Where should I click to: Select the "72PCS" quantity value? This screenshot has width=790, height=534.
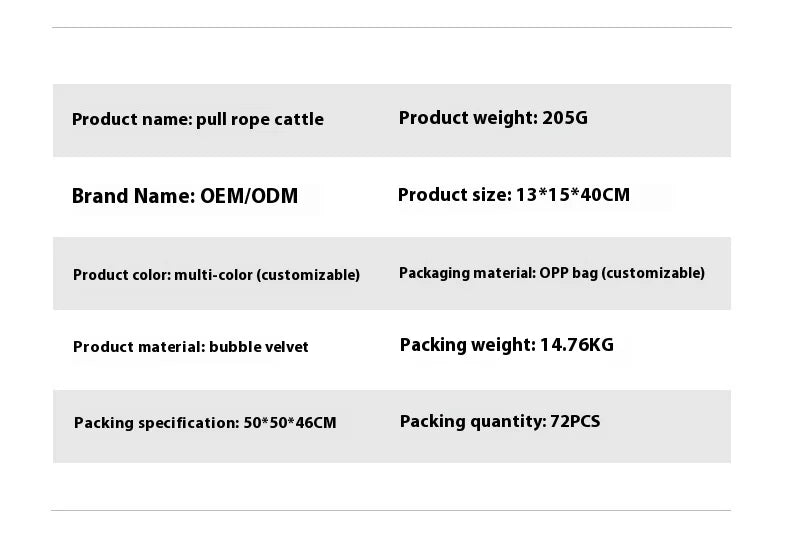(x=575, y=421)
